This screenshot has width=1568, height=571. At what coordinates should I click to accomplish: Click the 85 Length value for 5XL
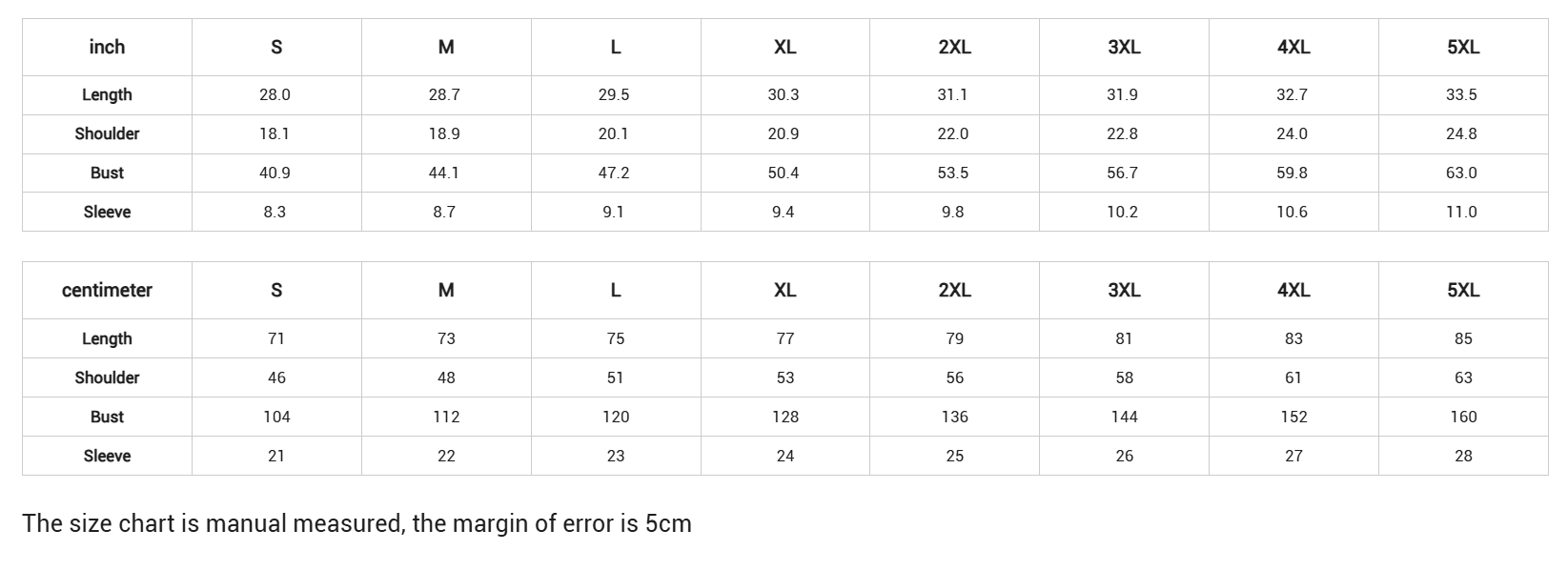(x=1463, y=338)
